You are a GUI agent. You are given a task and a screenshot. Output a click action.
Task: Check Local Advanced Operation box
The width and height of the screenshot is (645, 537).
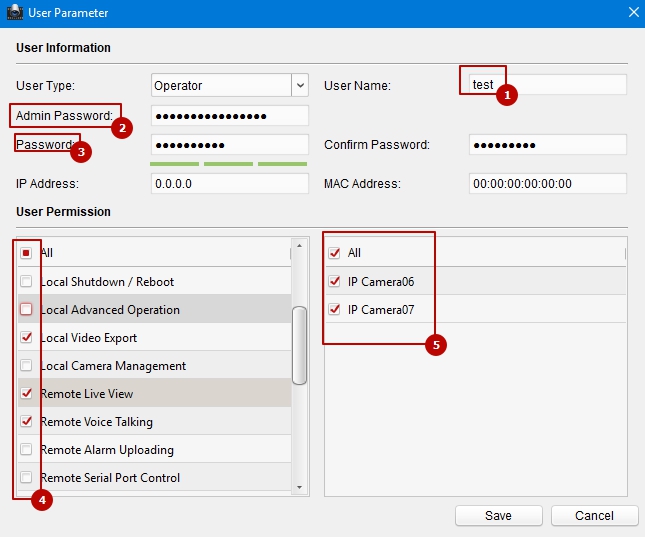tap(27, 310)
